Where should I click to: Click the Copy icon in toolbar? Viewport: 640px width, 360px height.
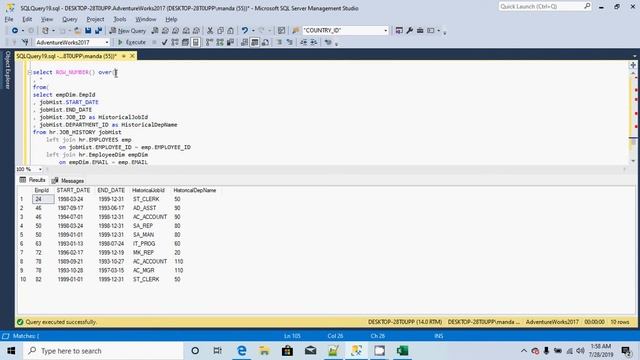click(x=220, y=31)
